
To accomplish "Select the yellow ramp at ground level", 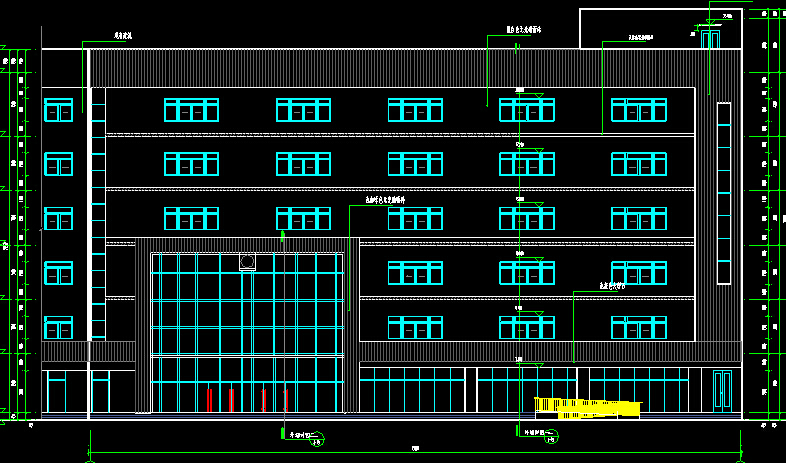I will point(588,407).
